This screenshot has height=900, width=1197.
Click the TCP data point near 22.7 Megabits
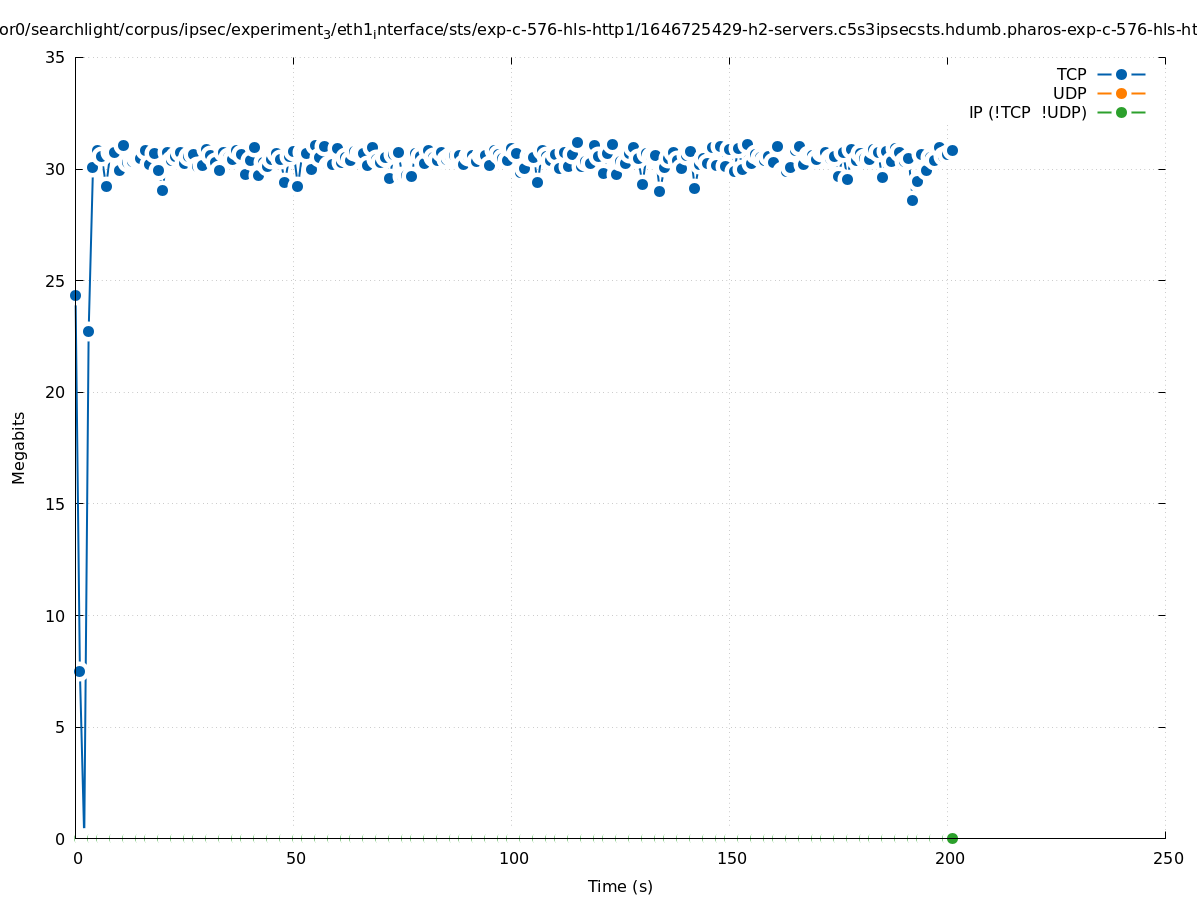click(88, 331)
